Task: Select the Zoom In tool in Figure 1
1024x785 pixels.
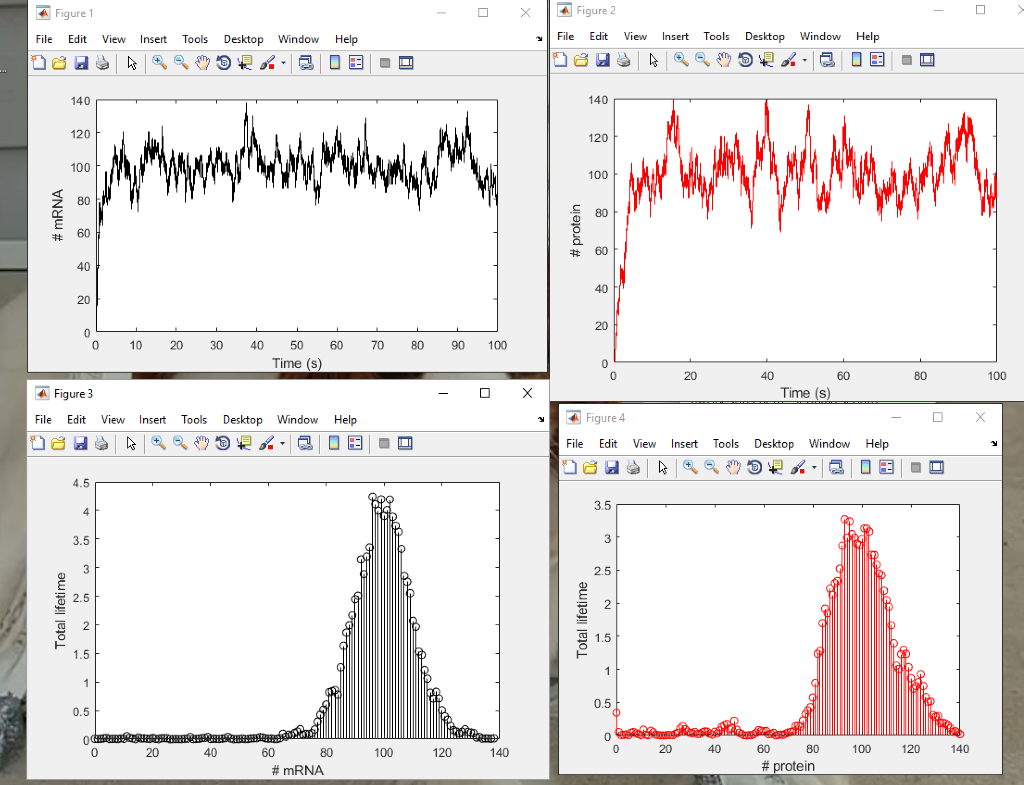Action: [159, 62]
